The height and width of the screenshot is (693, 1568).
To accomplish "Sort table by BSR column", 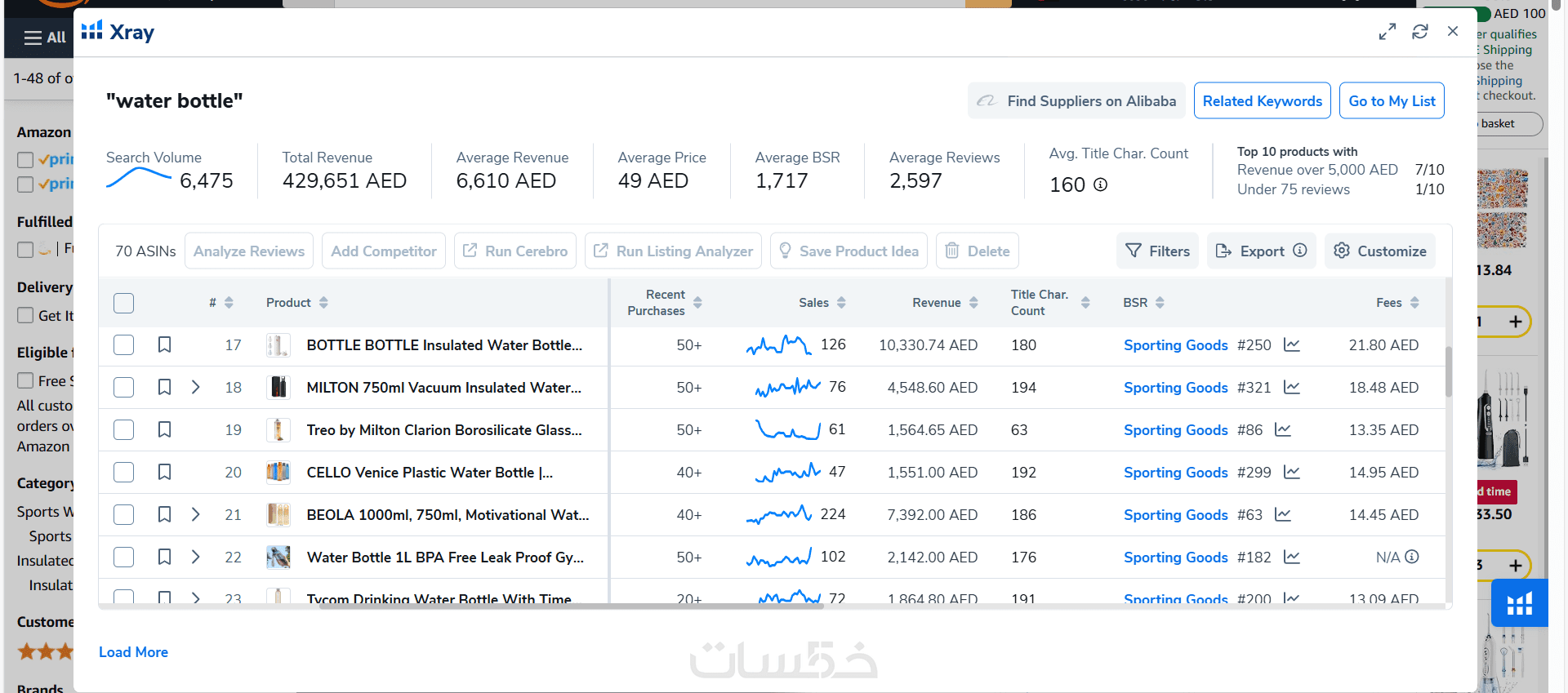I will click(1160, 303).
